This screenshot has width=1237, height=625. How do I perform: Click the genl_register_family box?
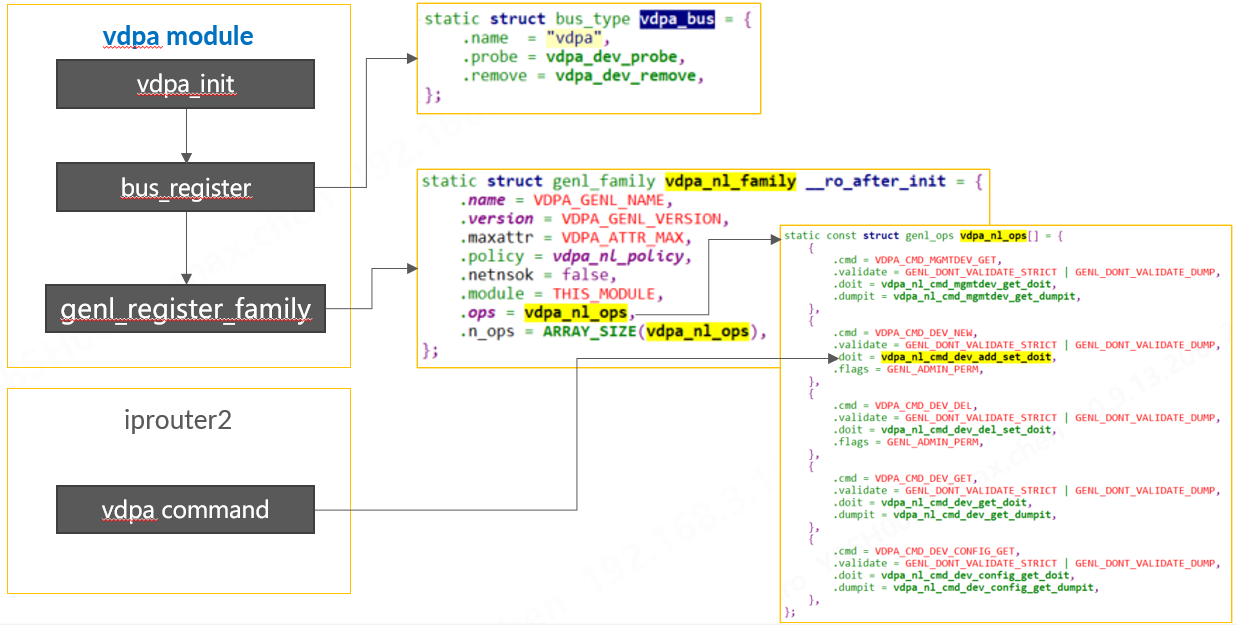186,309
